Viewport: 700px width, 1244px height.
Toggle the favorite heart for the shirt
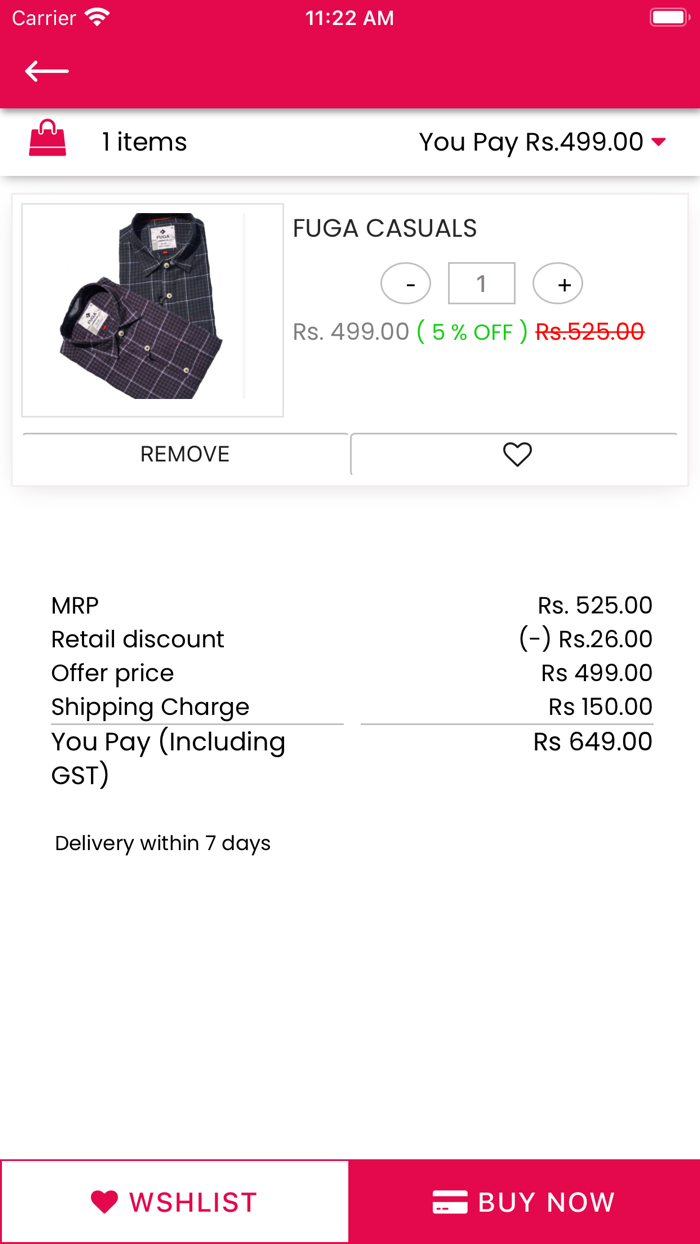pyautogui.click(x=516, y=454)
